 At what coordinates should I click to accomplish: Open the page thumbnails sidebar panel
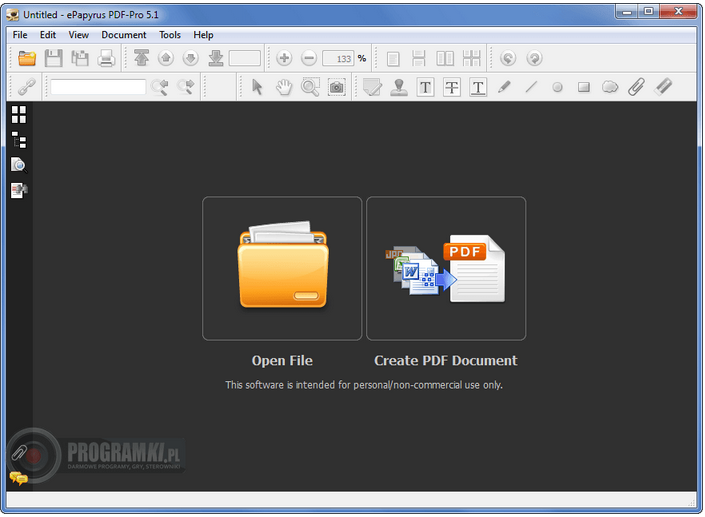point(19,114)
